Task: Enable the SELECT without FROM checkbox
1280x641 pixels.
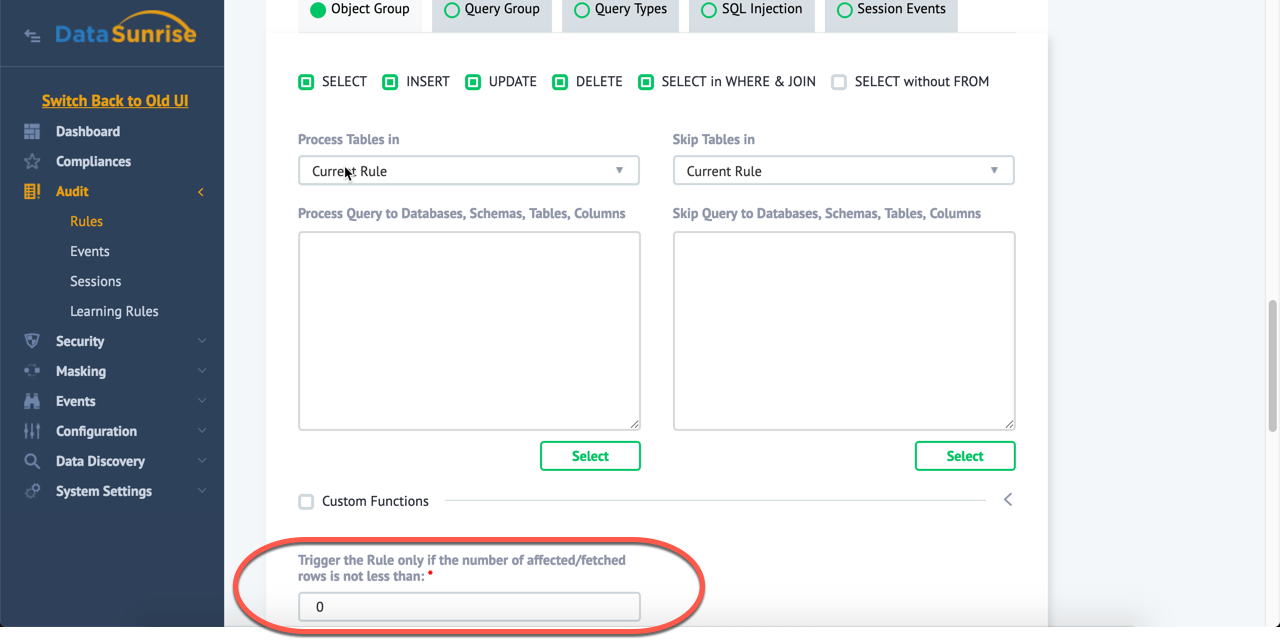Action: 839,82
